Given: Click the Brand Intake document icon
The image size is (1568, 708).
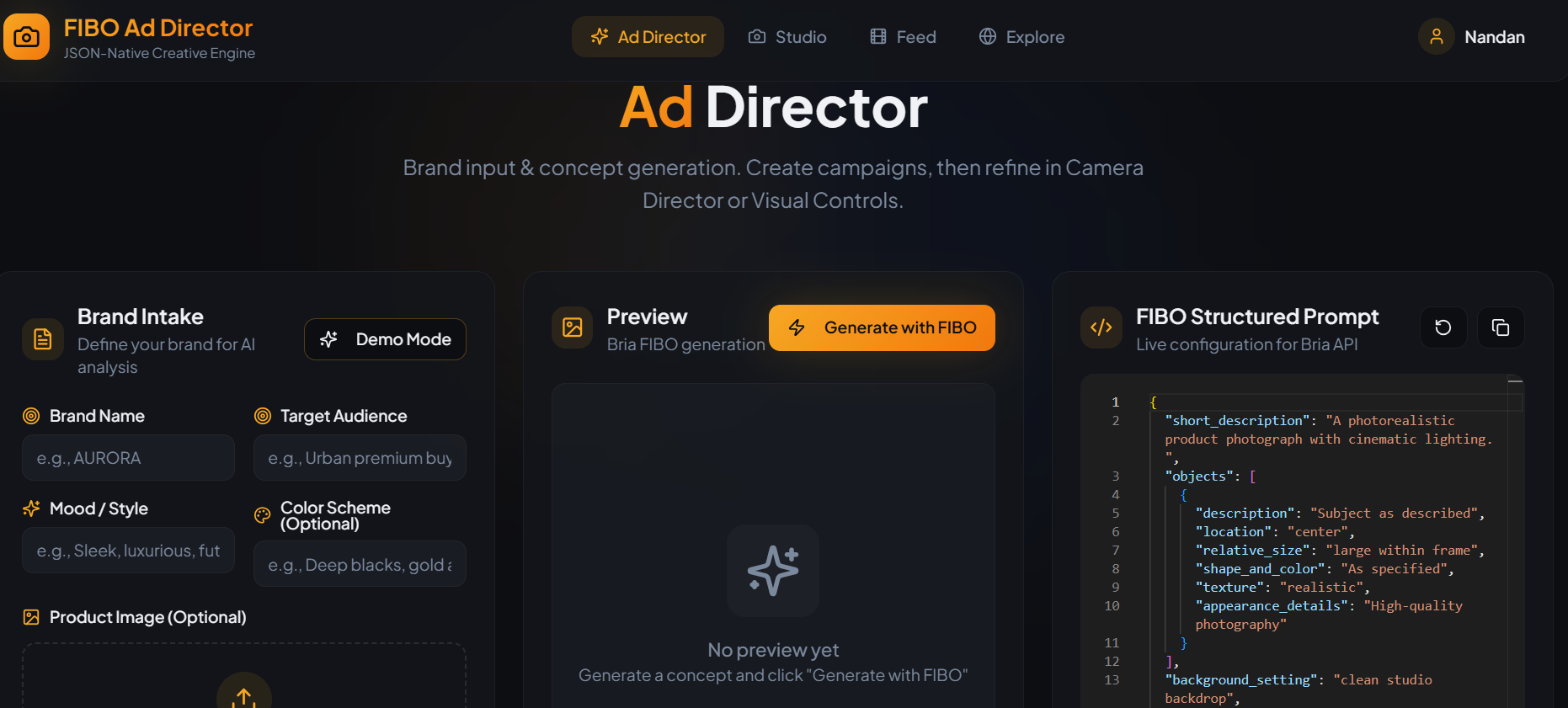Looking at the screenshot, I should [x=43, y=339].
